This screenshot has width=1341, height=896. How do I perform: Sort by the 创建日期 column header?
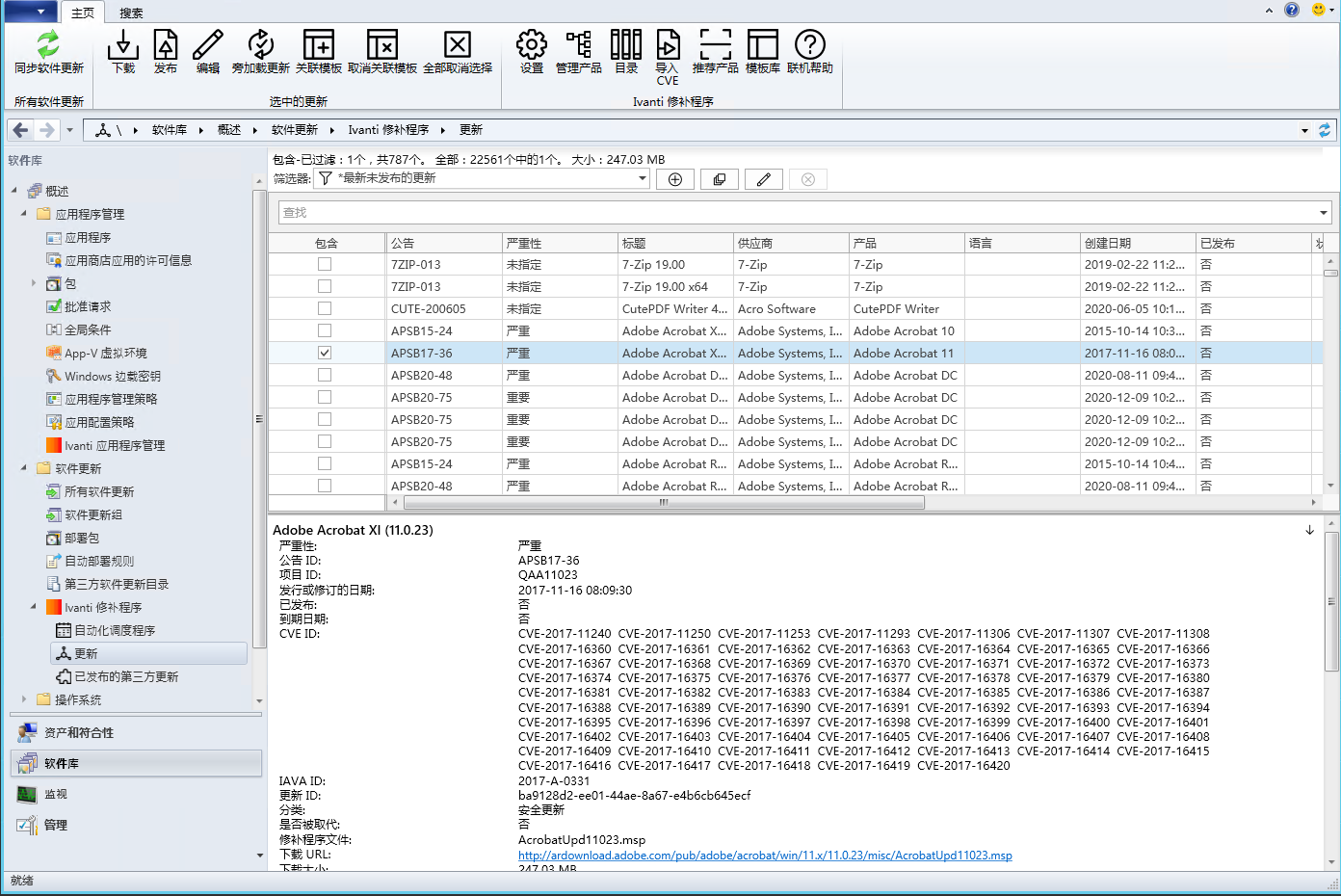1138,243
